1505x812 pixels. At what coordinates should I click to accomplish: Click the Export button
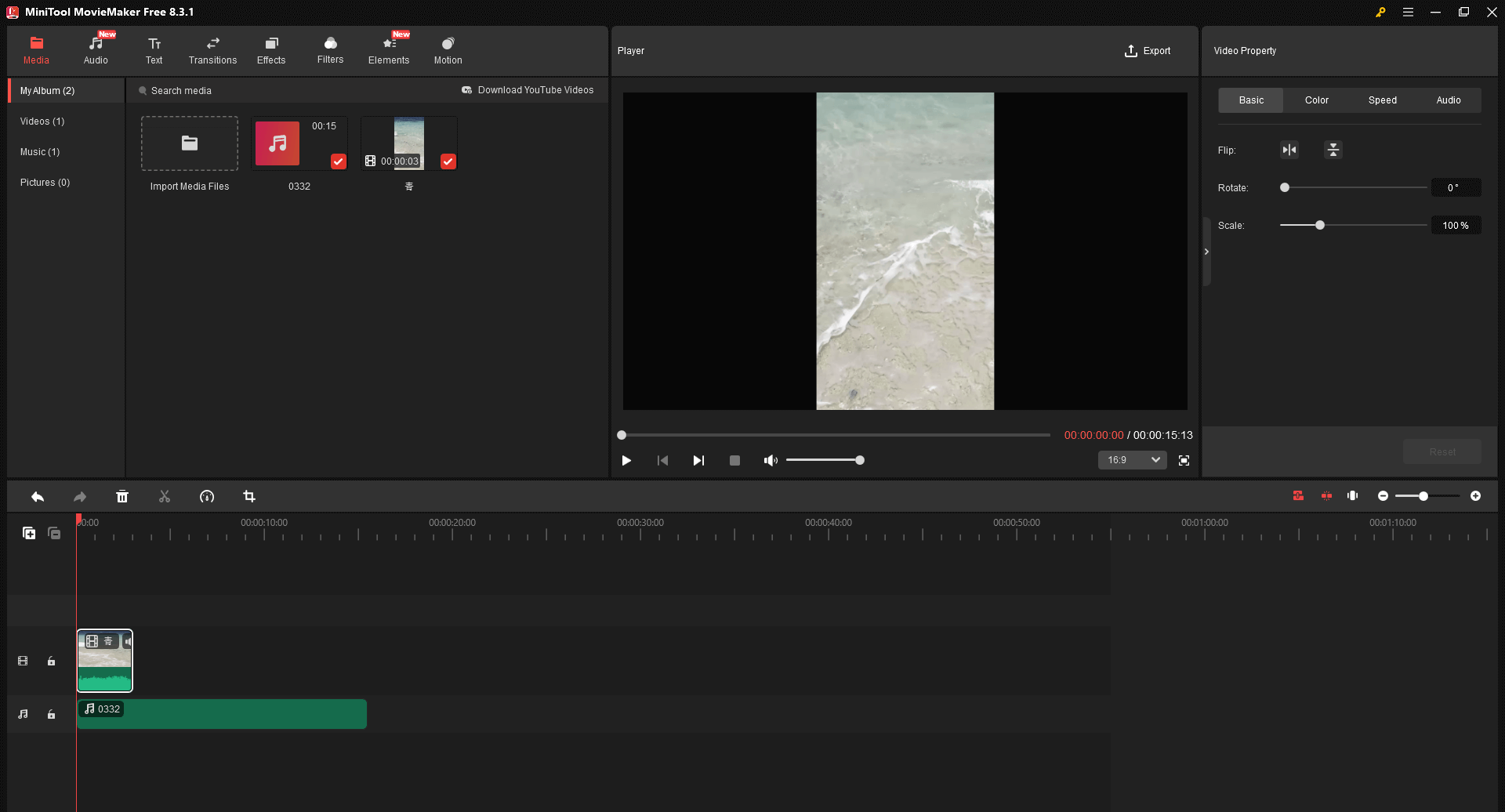[1148, 51]
